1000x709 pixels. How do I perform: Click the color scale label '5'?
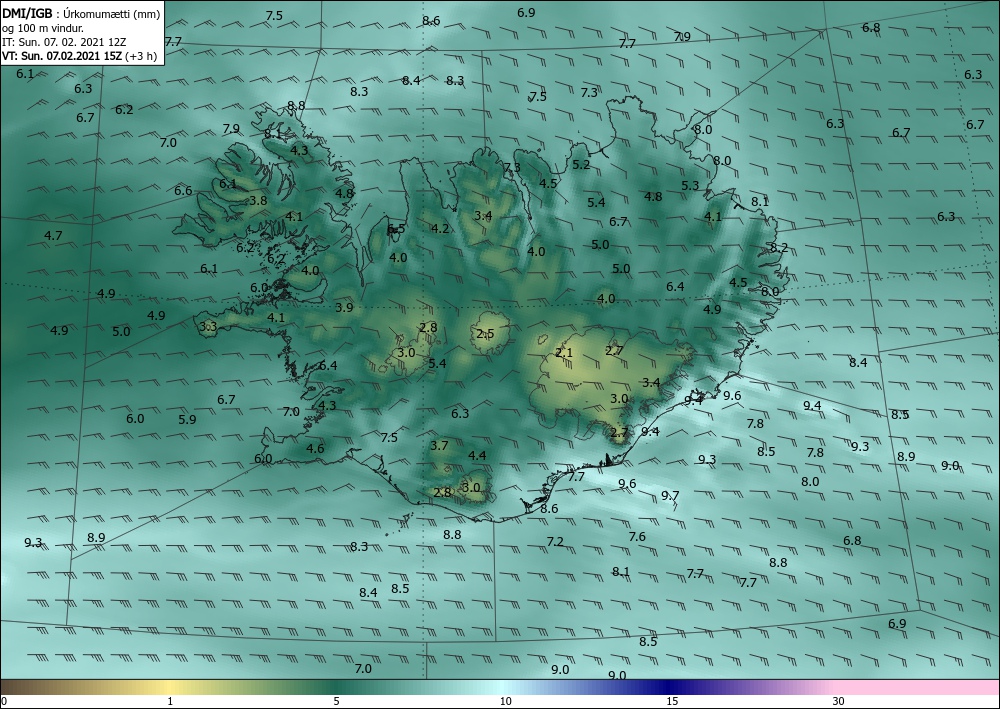tap(336, 701)
